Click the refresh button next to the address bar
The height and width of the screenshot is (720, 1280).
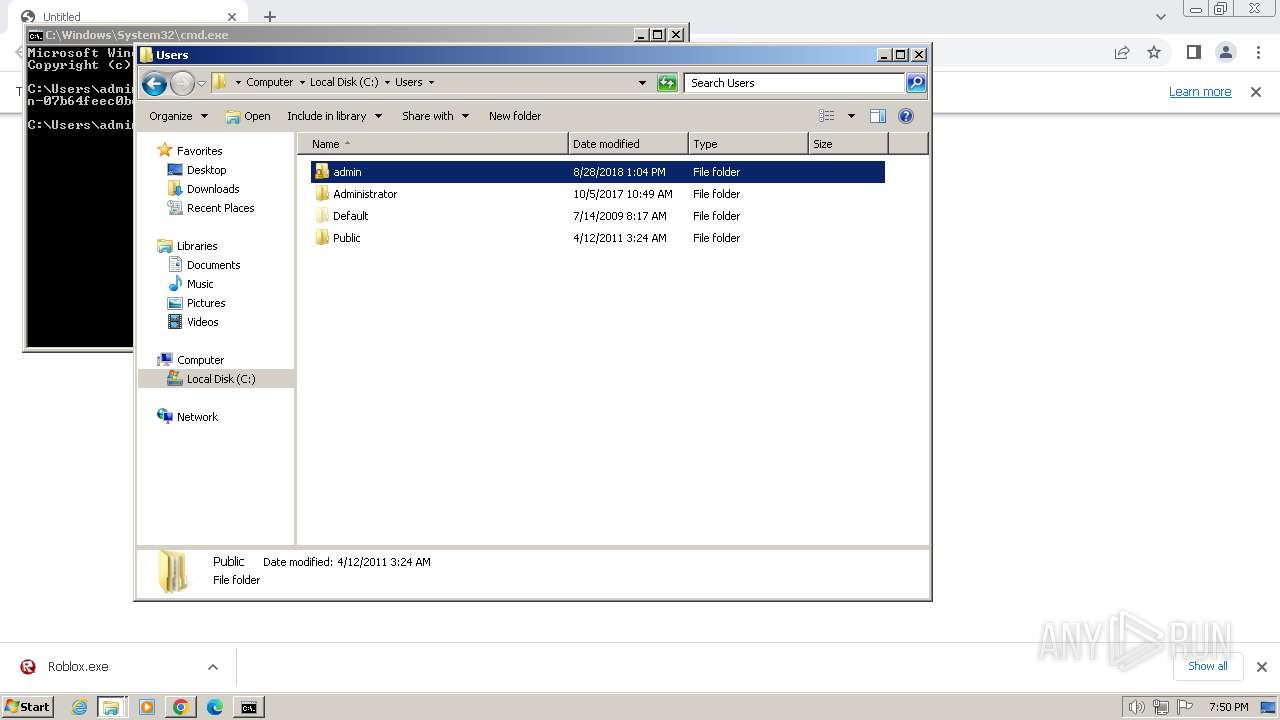coord(667,83)
